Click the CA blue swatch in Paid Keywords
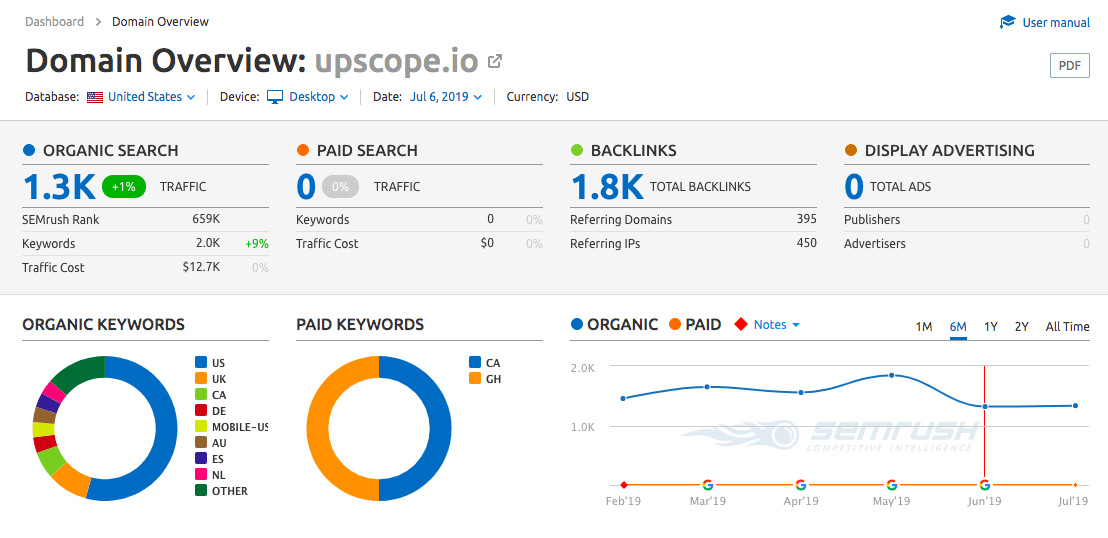The height and width of the screenshot is (538, 1108). pos(475,363)
